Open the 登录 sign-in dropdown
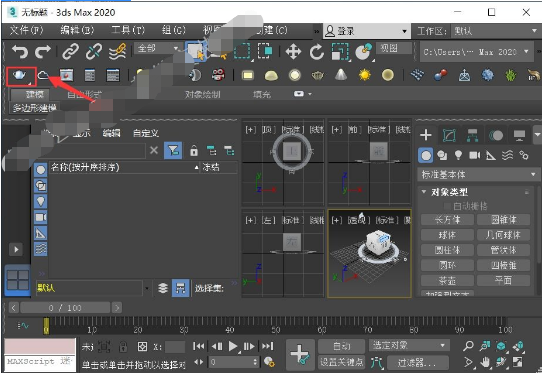Screen dimensions: 545x375 (x=366, y=31)
